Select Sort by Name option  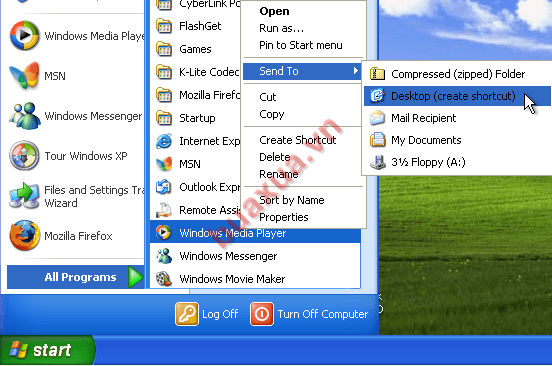(291, 200)
